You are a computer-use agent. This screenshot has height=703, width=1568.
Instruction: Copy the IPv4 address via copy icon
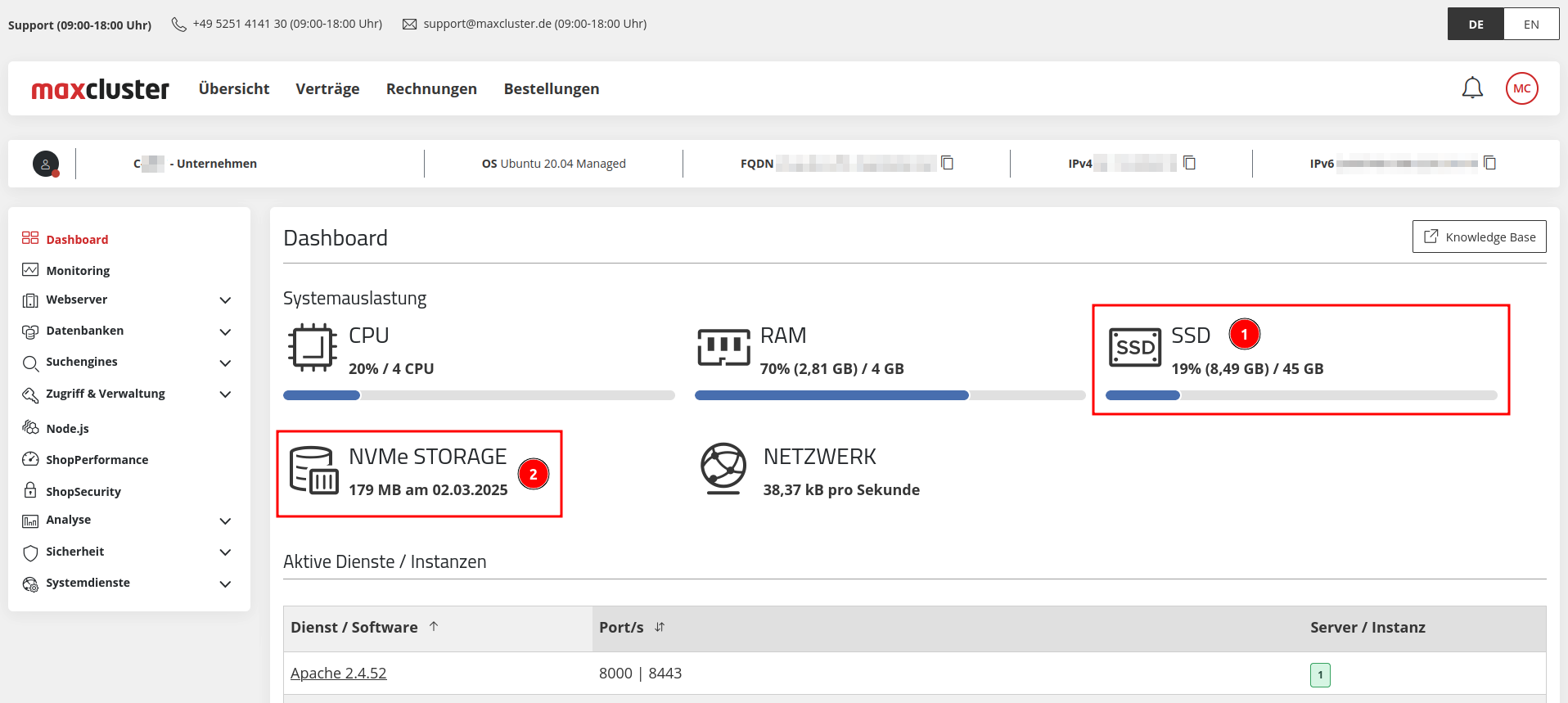tap(1189, 163)
